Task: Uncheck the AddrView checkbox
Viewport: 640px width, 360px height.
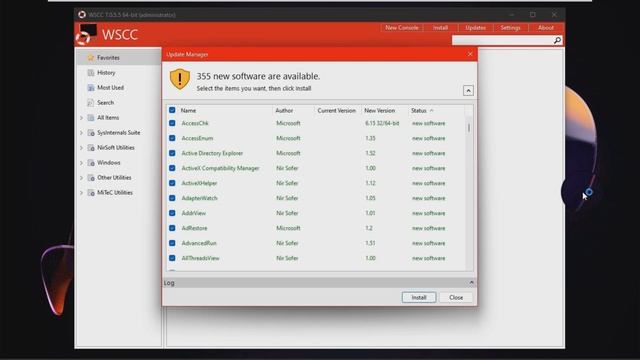Action: (172, 213)
